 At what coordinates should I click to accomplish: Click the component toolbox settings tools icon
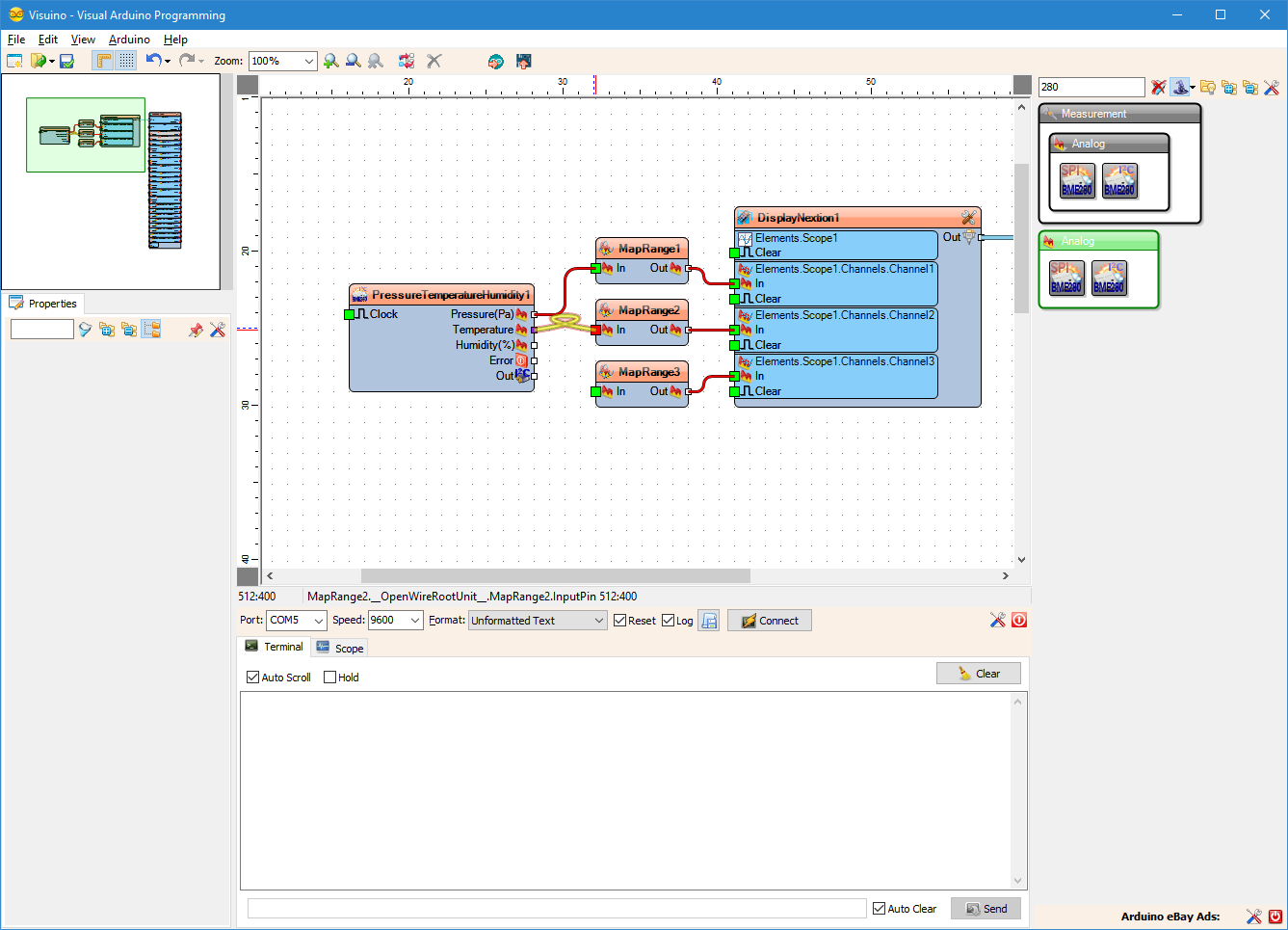point(1272,87)
